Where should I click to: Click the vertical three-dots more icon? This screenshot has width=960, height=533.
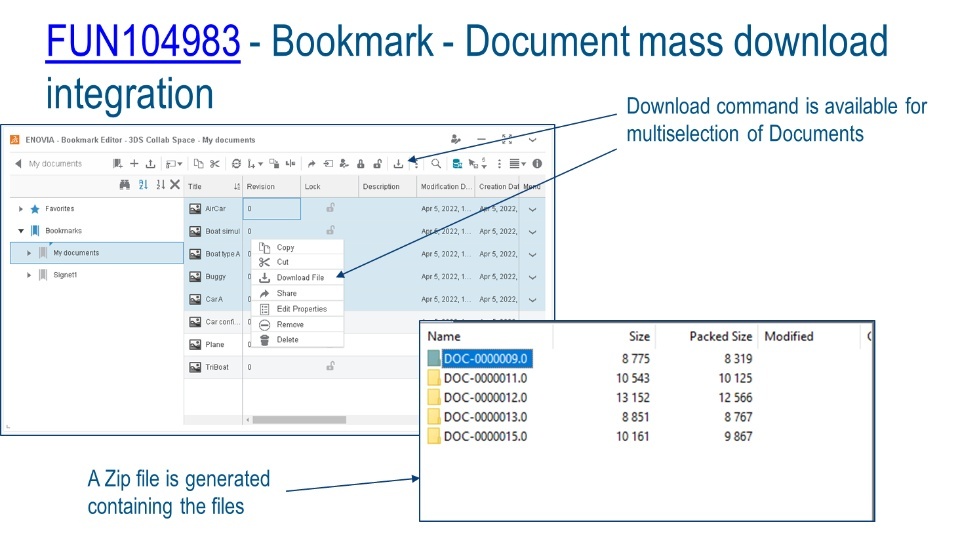click(499, 163)
